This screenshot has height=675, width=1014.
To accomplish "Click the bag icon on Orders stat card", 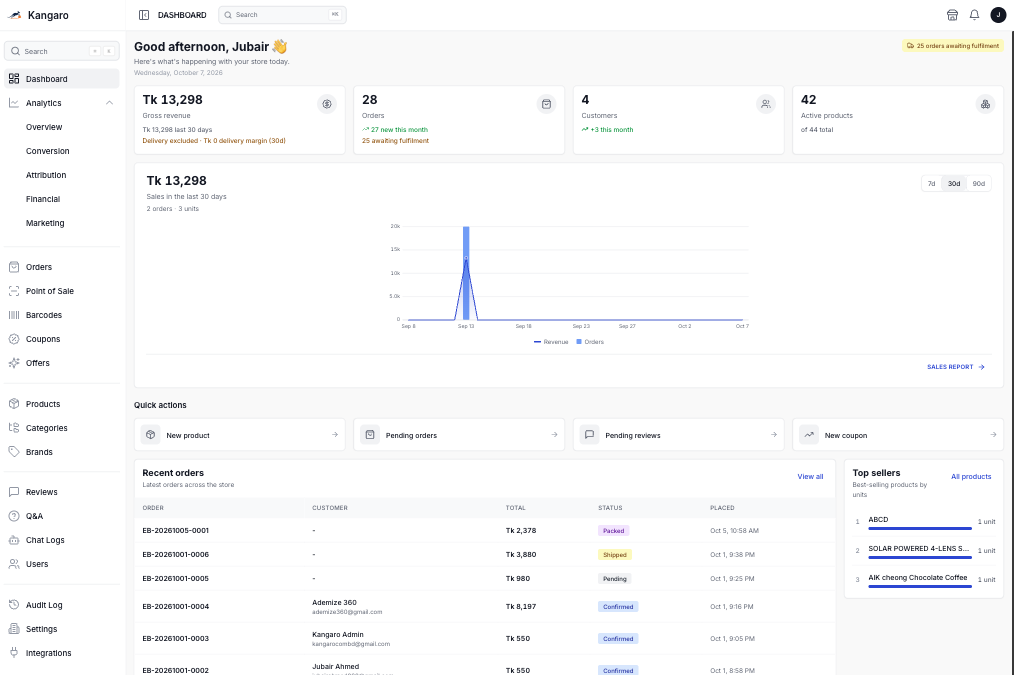I will click(546, 104).
